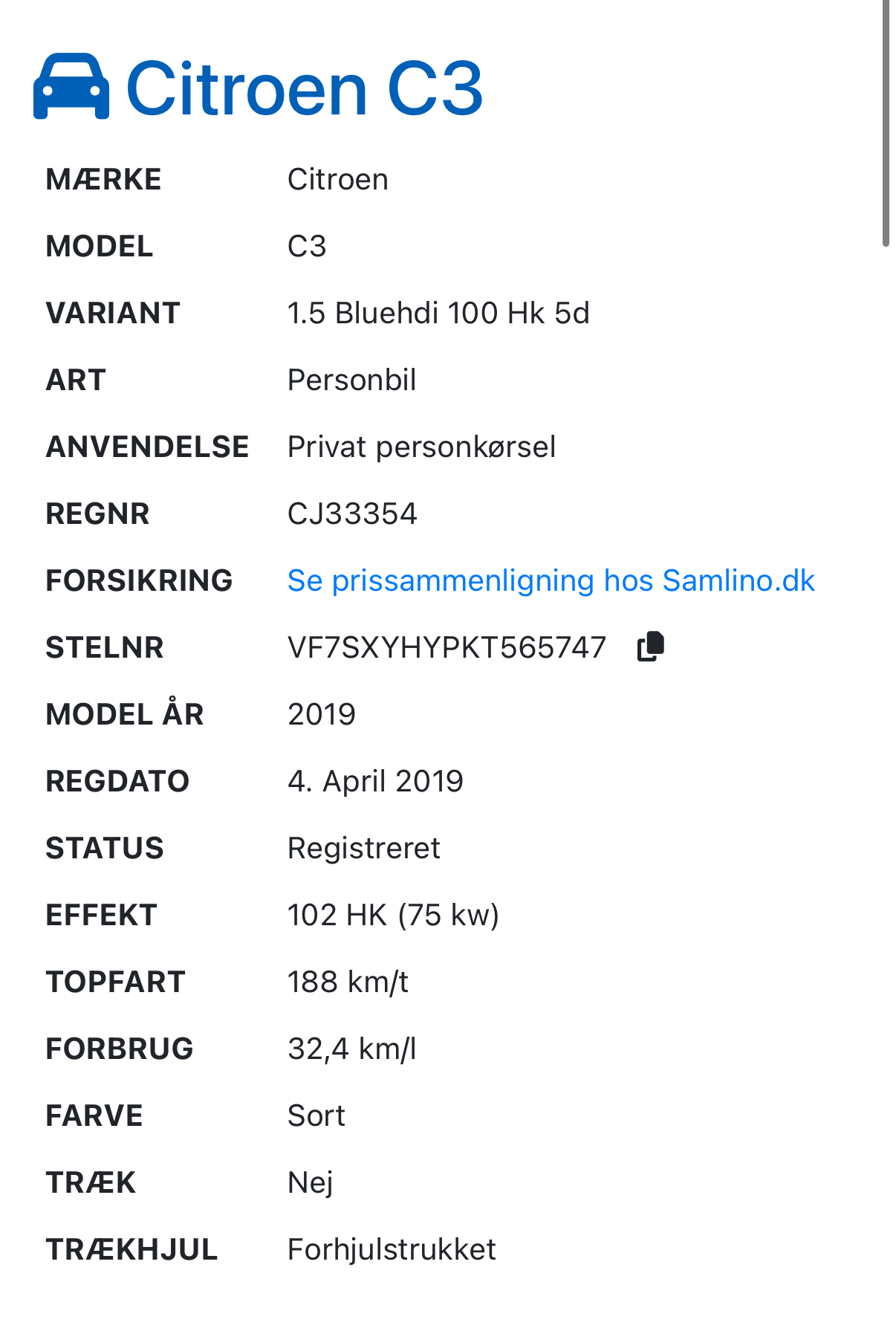896x1328 pixels.
Task: Click the colour value Sort
Action: point(316,1116)
